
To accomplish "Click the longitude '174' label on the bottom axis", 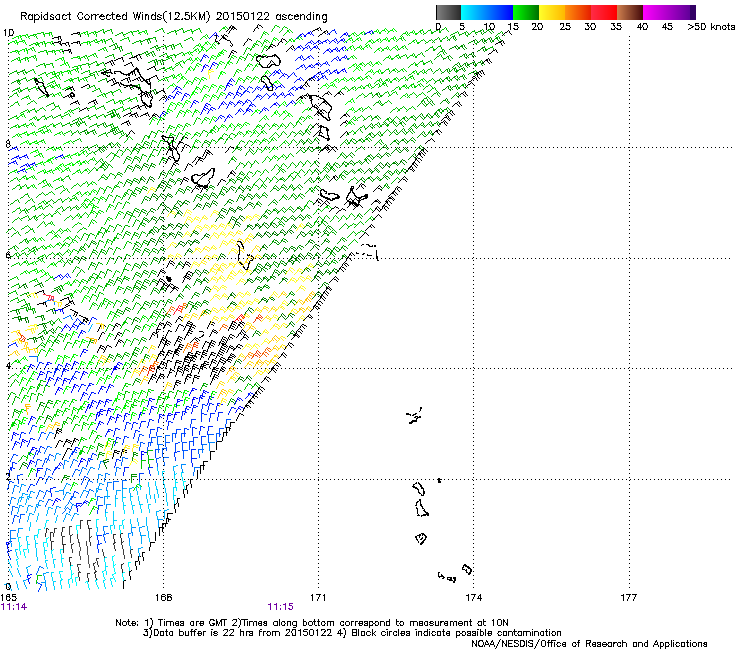I will point(473,598).
